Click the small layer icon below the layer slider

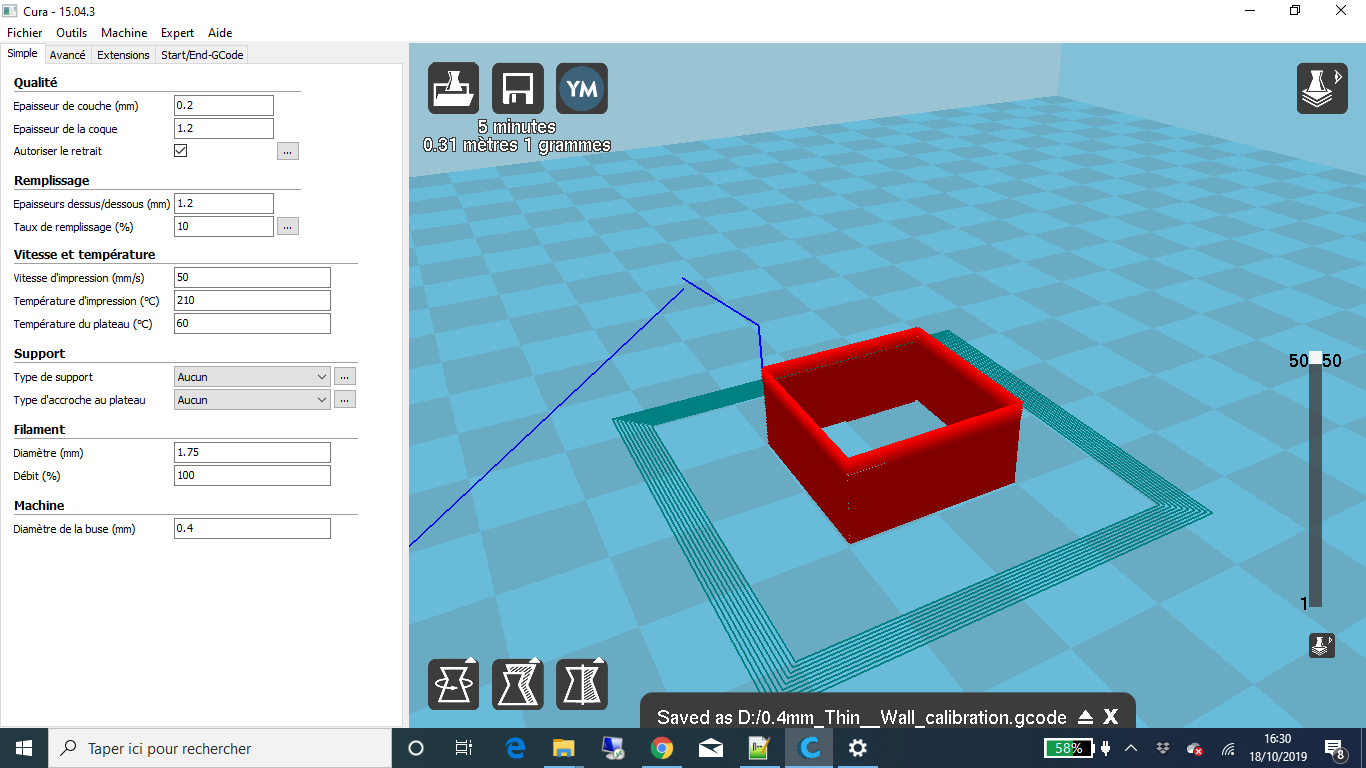coord(1322,645)
